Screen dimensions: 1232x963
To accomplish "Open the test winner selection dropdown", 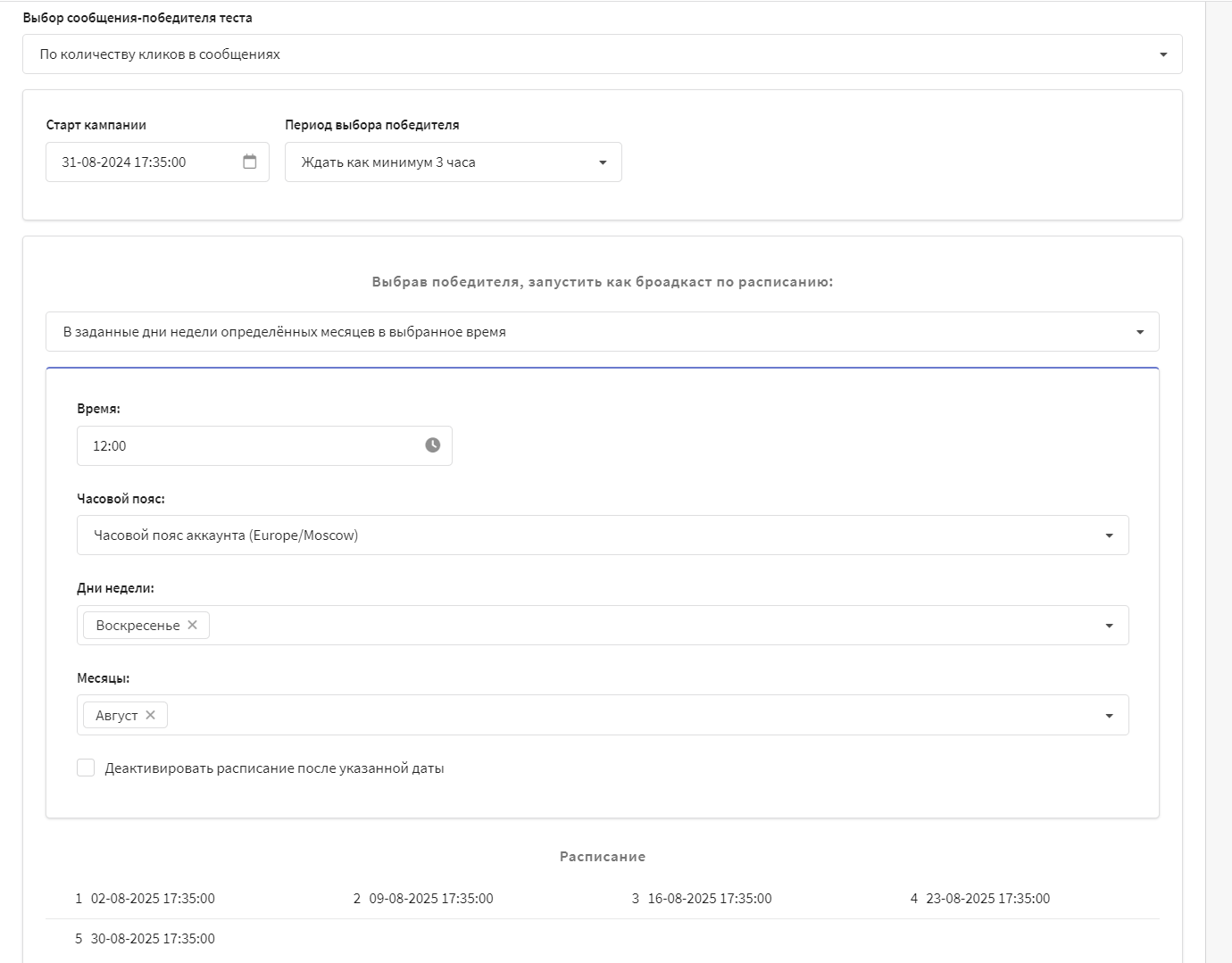I will pyautogui.click(x=603, y=54).
